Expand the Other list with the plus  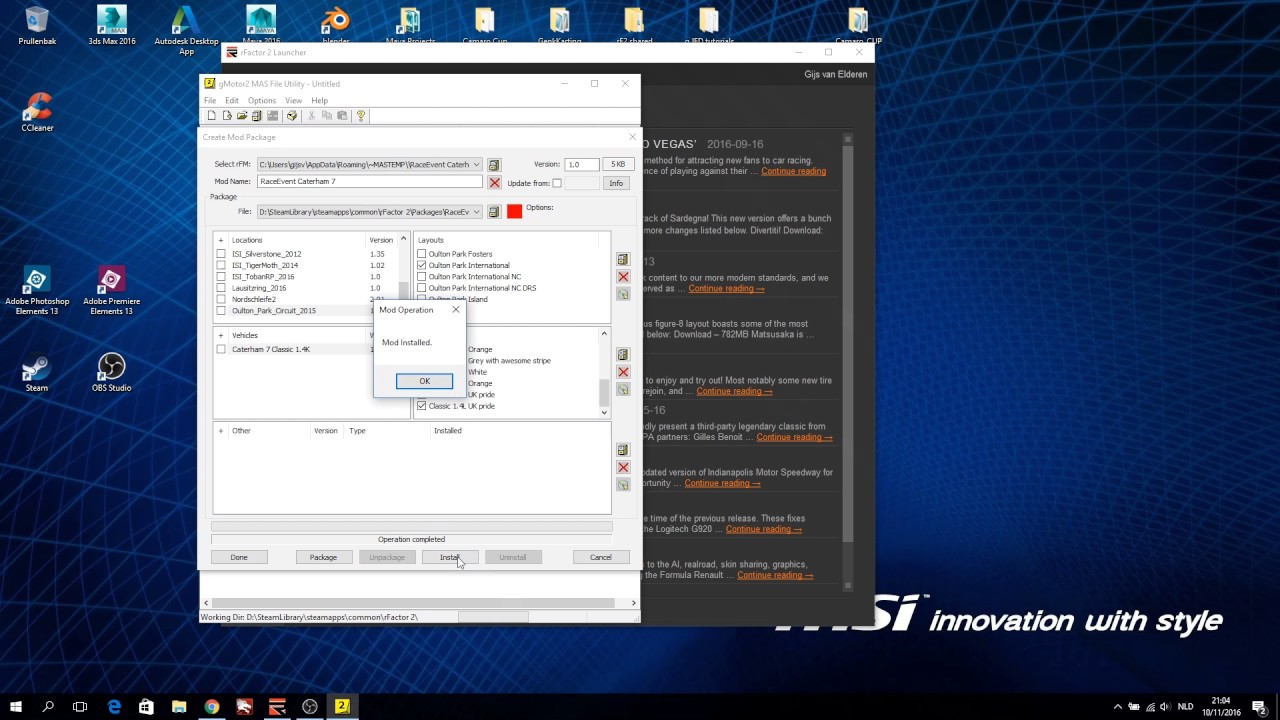click(x=221, y=431)
